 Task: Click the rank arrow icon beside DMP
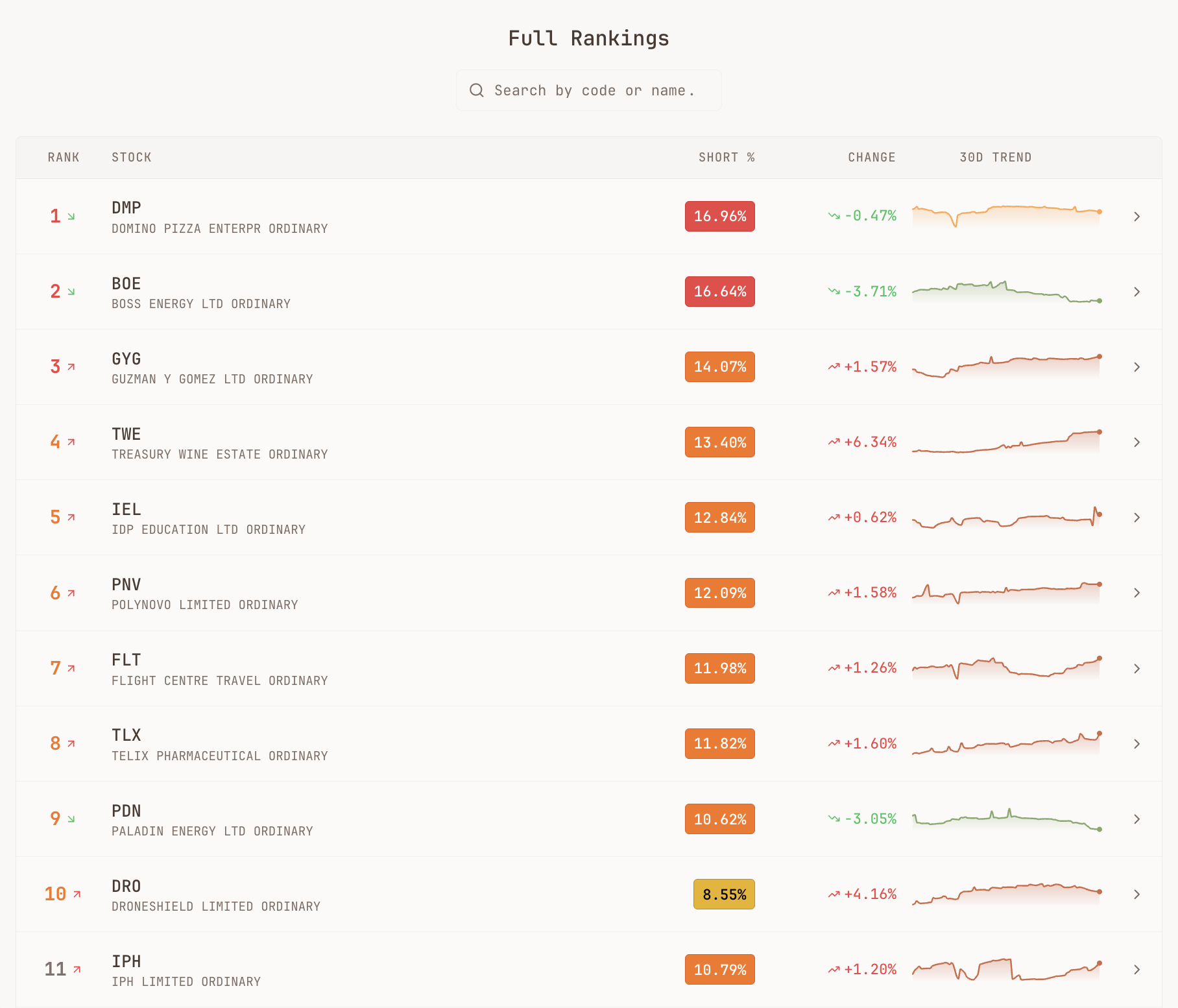[71, 216]
